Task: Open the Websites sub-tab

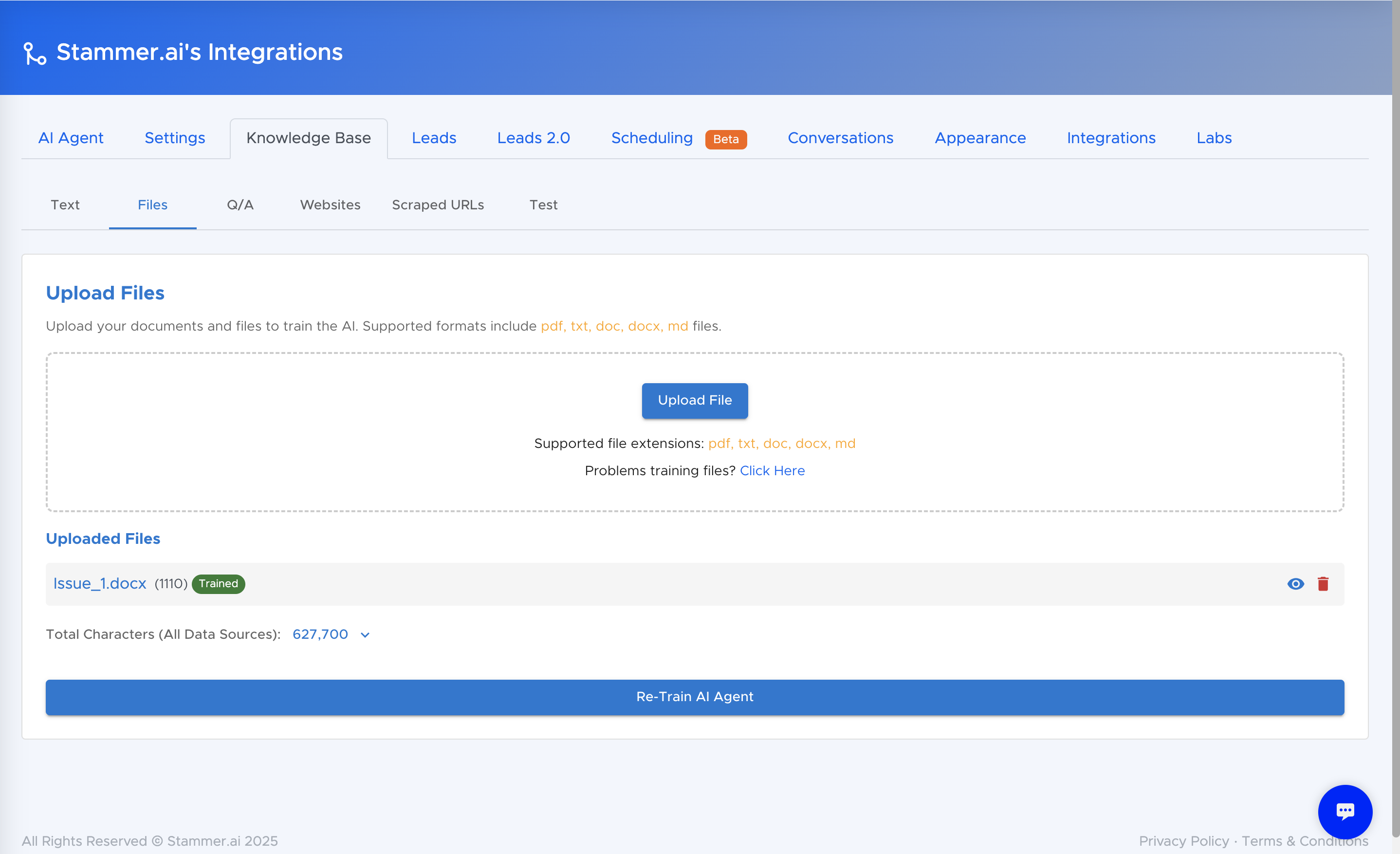Action: coord(330,205)
